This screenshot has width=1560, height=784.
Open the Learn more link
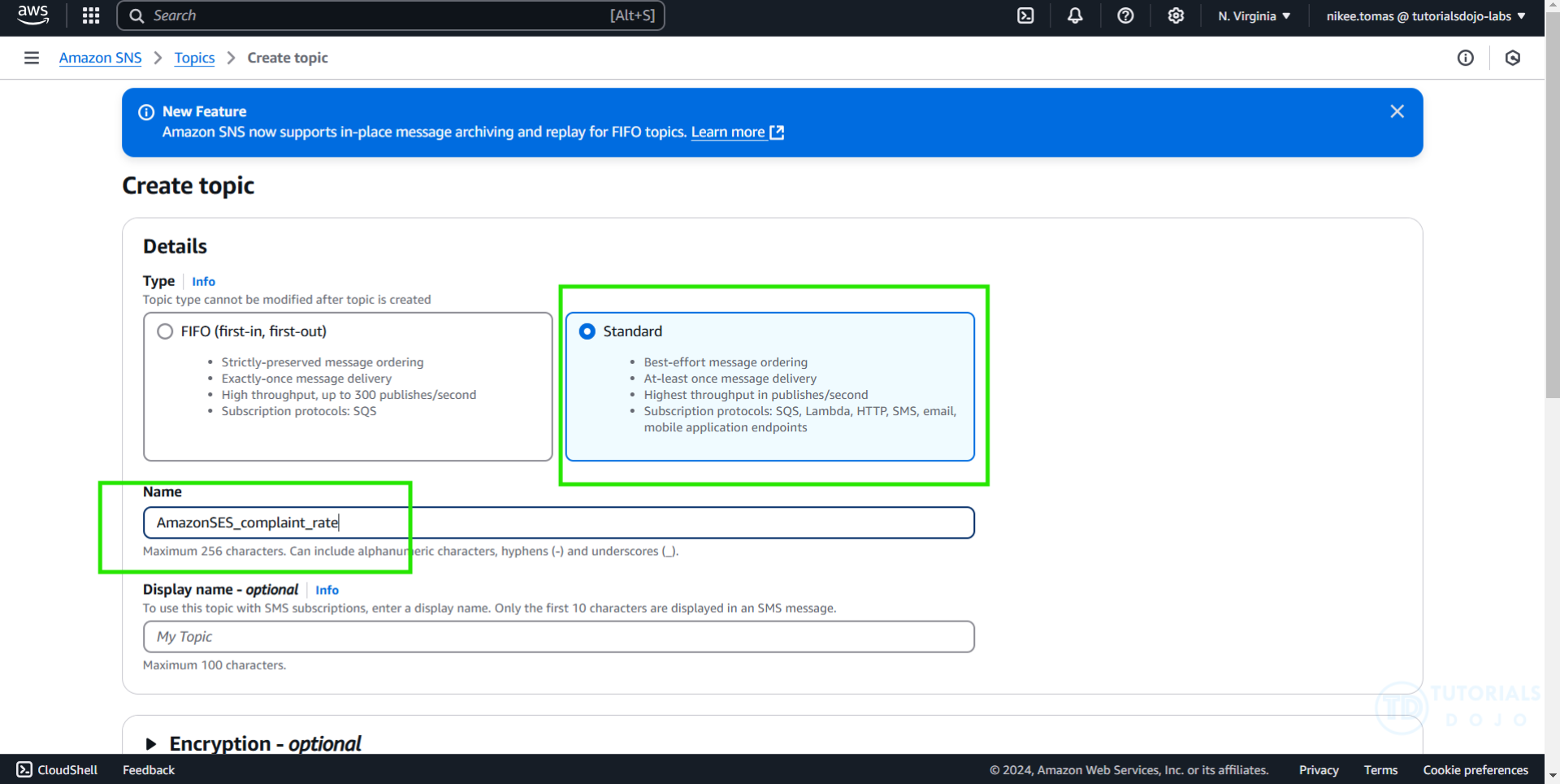coord(728,132)
